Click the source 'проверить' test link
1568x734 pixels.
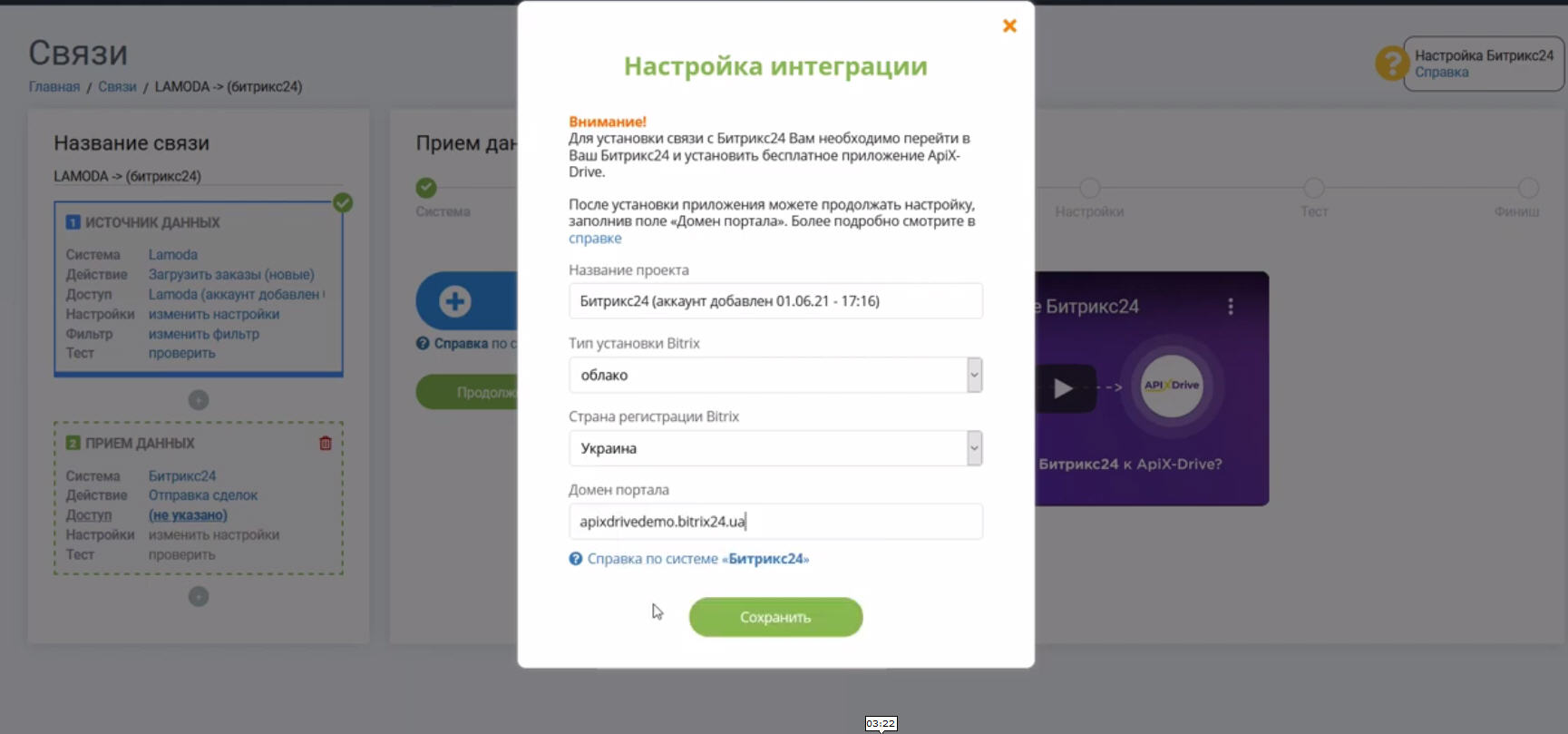pyautogui.click(x=182, y=354)
